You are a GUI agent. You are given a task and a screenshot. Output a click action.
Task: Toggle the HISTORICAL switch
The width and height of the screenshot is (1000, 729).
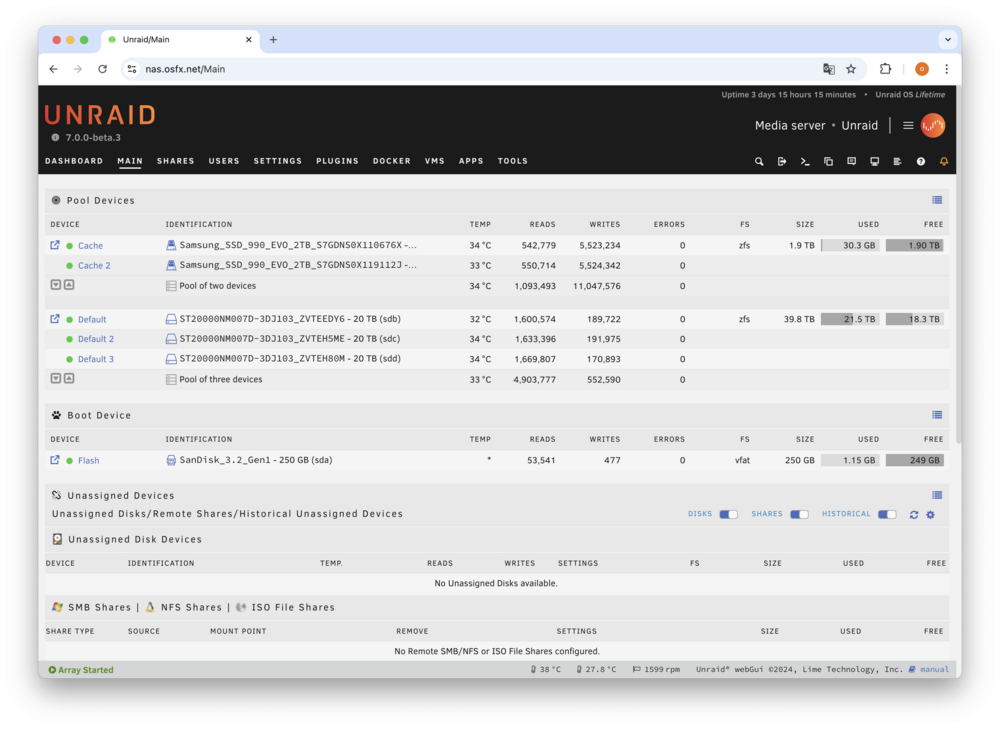pos(887,515)
